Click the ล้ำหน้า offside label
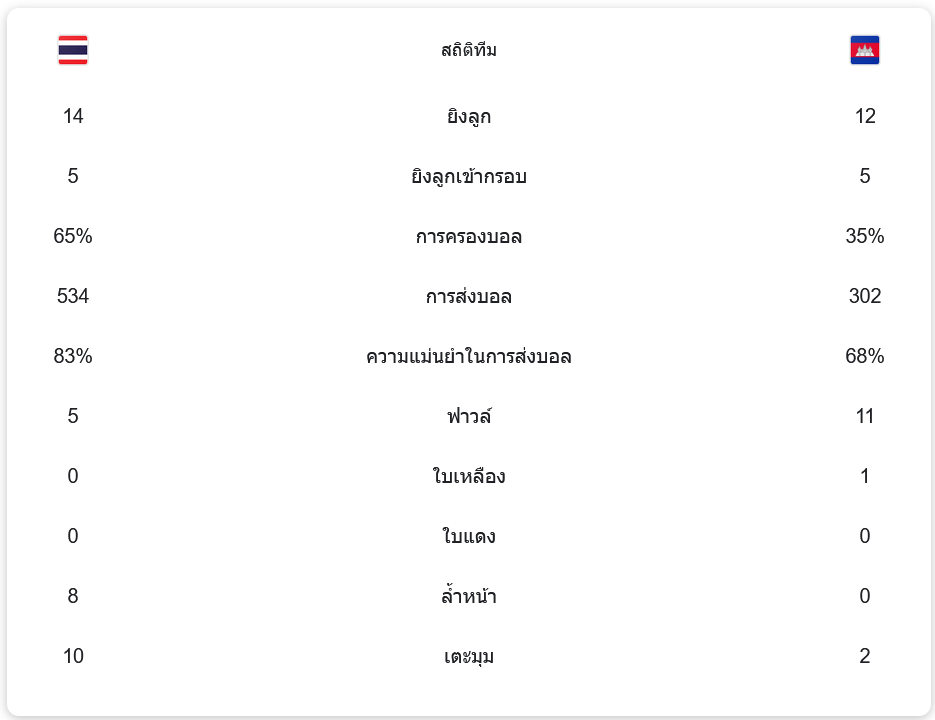Viewport: 935px width, 720px height. pyautogui.click(x=468, y=597)
